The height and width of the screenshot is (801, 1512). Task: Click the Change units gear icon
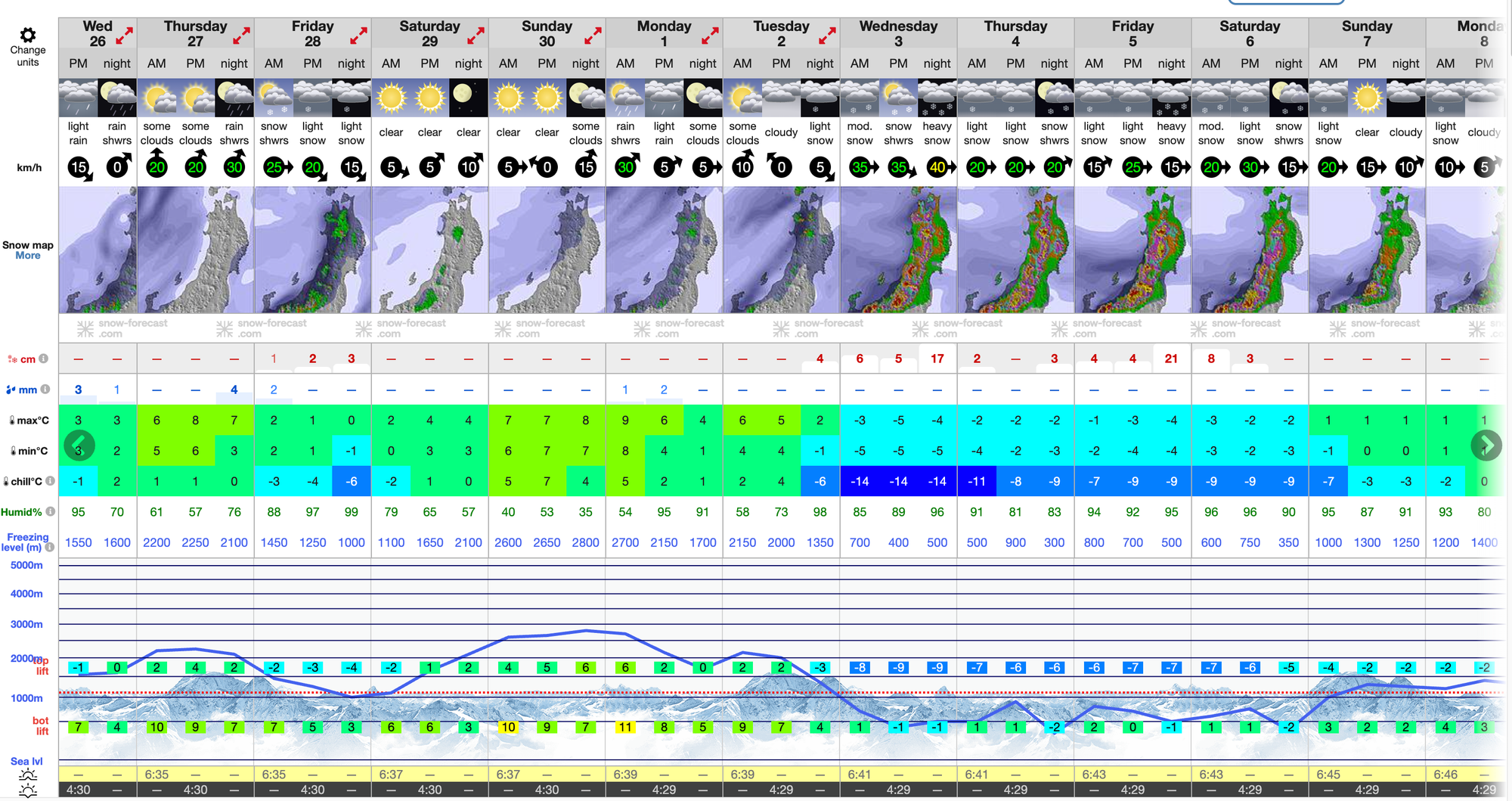pyautogui.click(x=28, y=35)
